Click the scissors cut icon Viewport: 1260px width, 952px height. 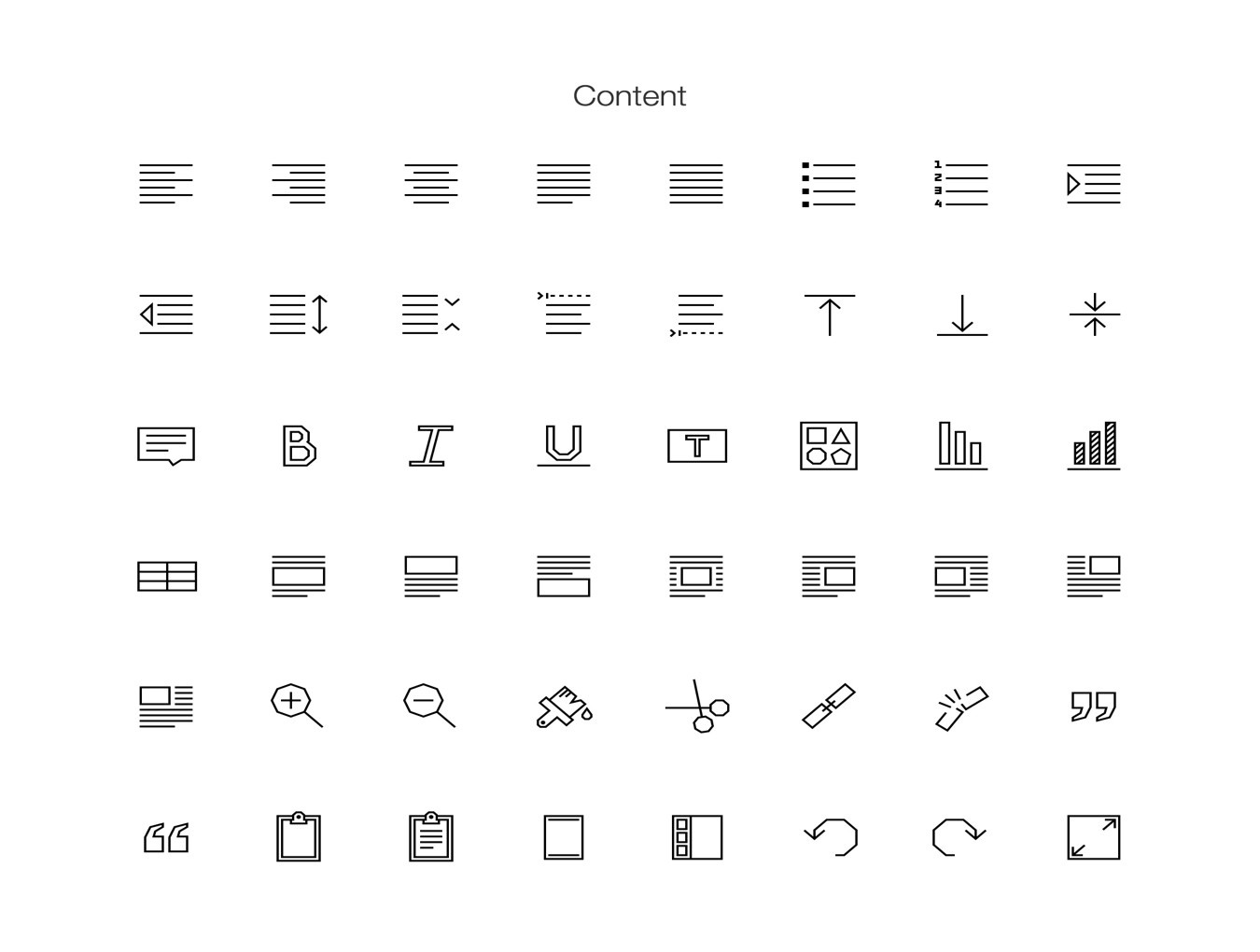[x=697, y=706]
